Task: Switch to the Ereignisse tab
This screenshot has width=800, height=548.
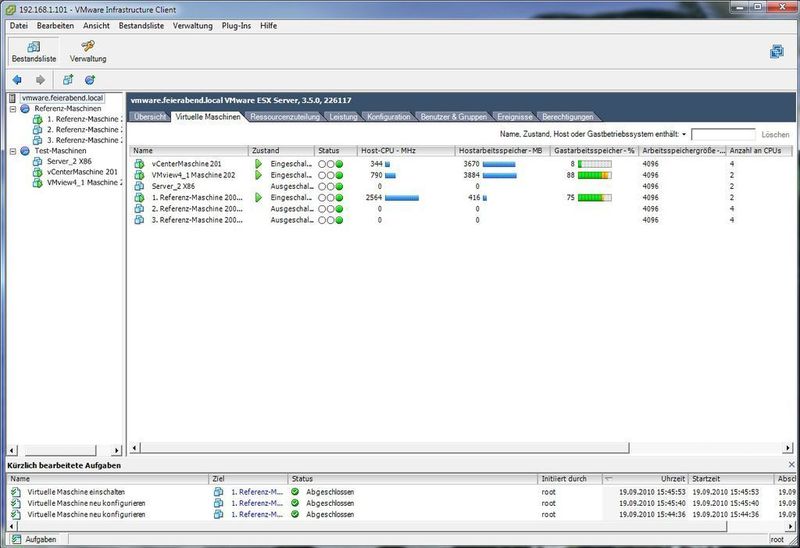Action: click(x=515, y=117)
